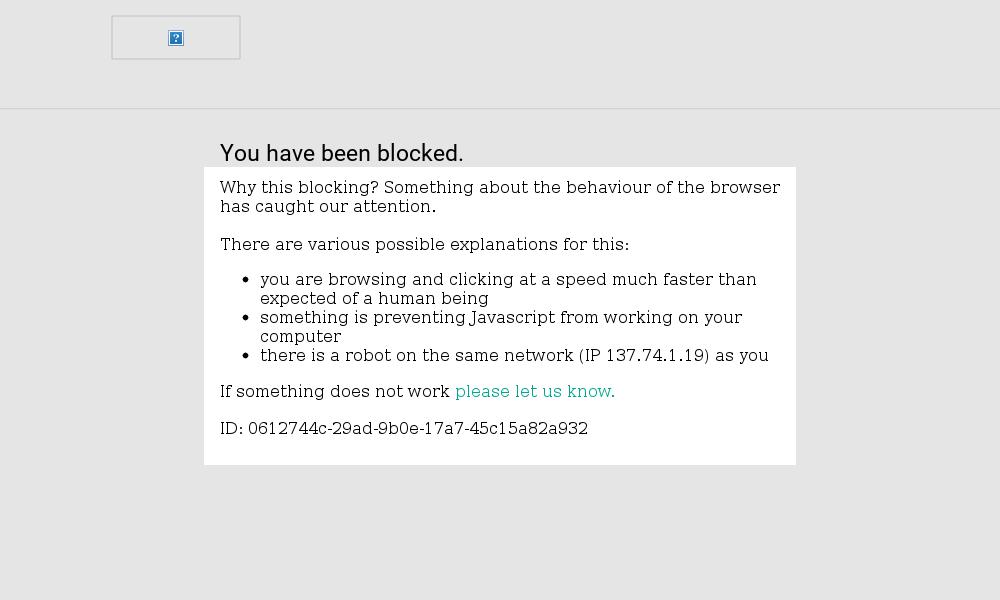Click the bullet dot beside 'there is a robot'
The image size is (1000, 600).
click(x=246, y=356)
